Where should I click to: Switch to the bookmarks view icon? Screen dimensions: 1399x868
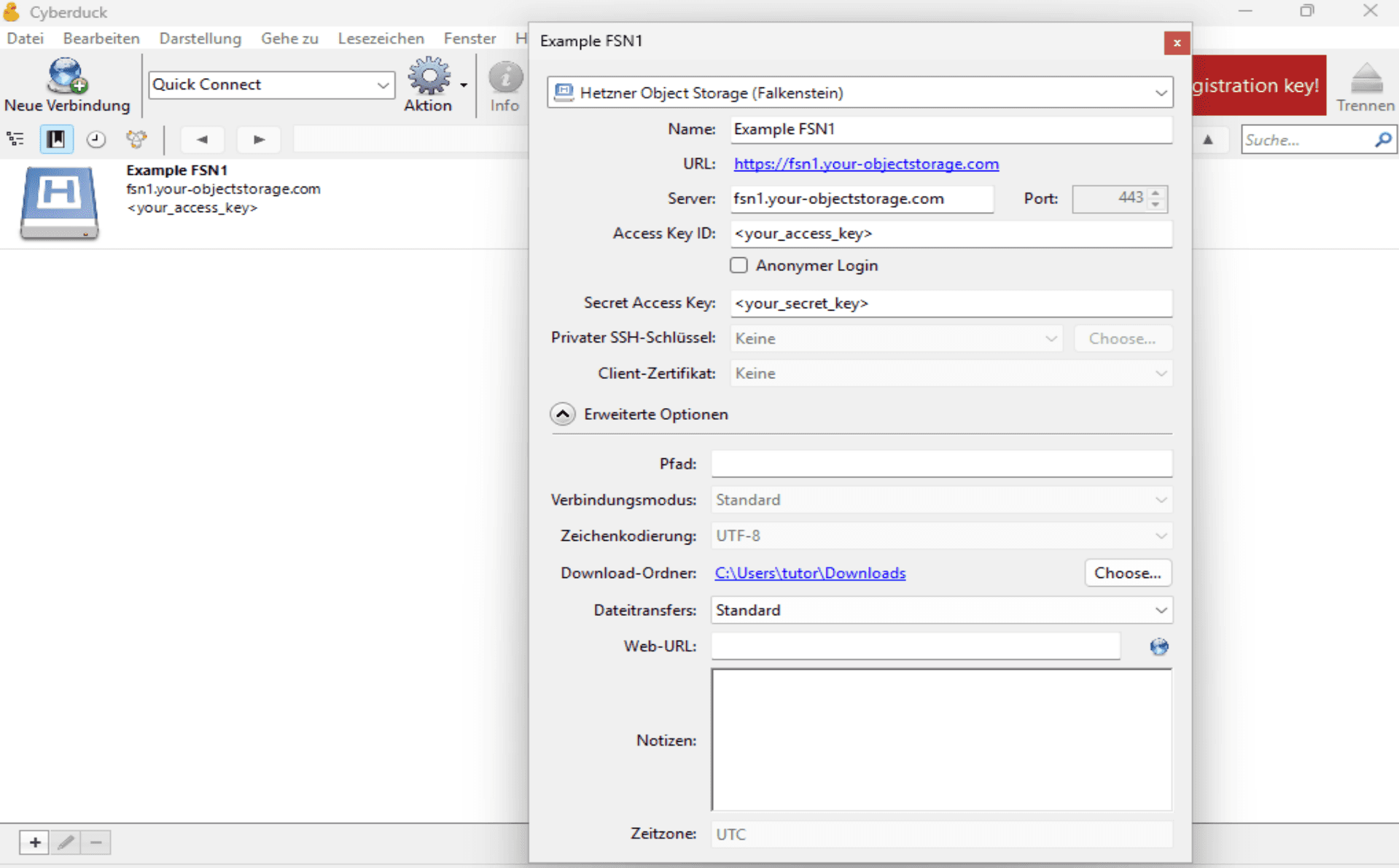point(56,139)
